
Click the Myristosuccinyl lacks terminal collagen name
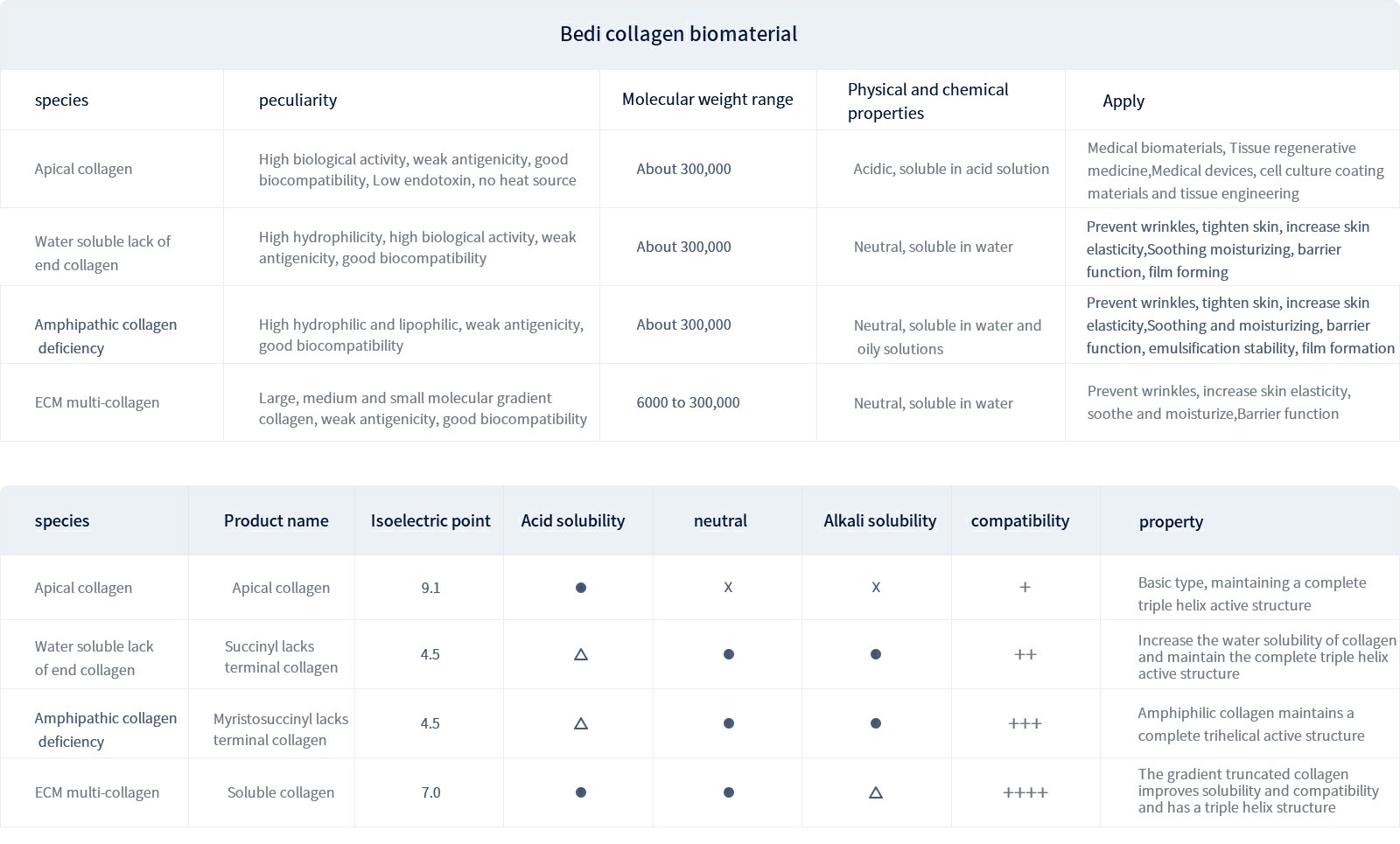tap(280, 729)
